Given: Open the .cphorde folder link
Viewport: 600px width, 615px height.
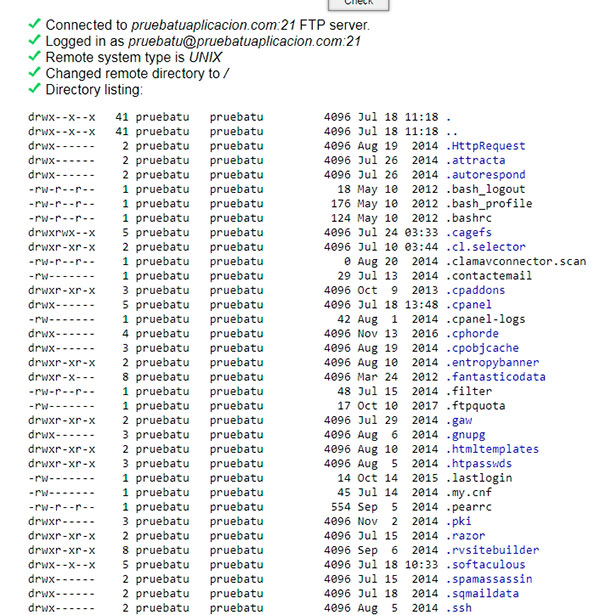Looking at the screenshot, I should click(472, 334).
